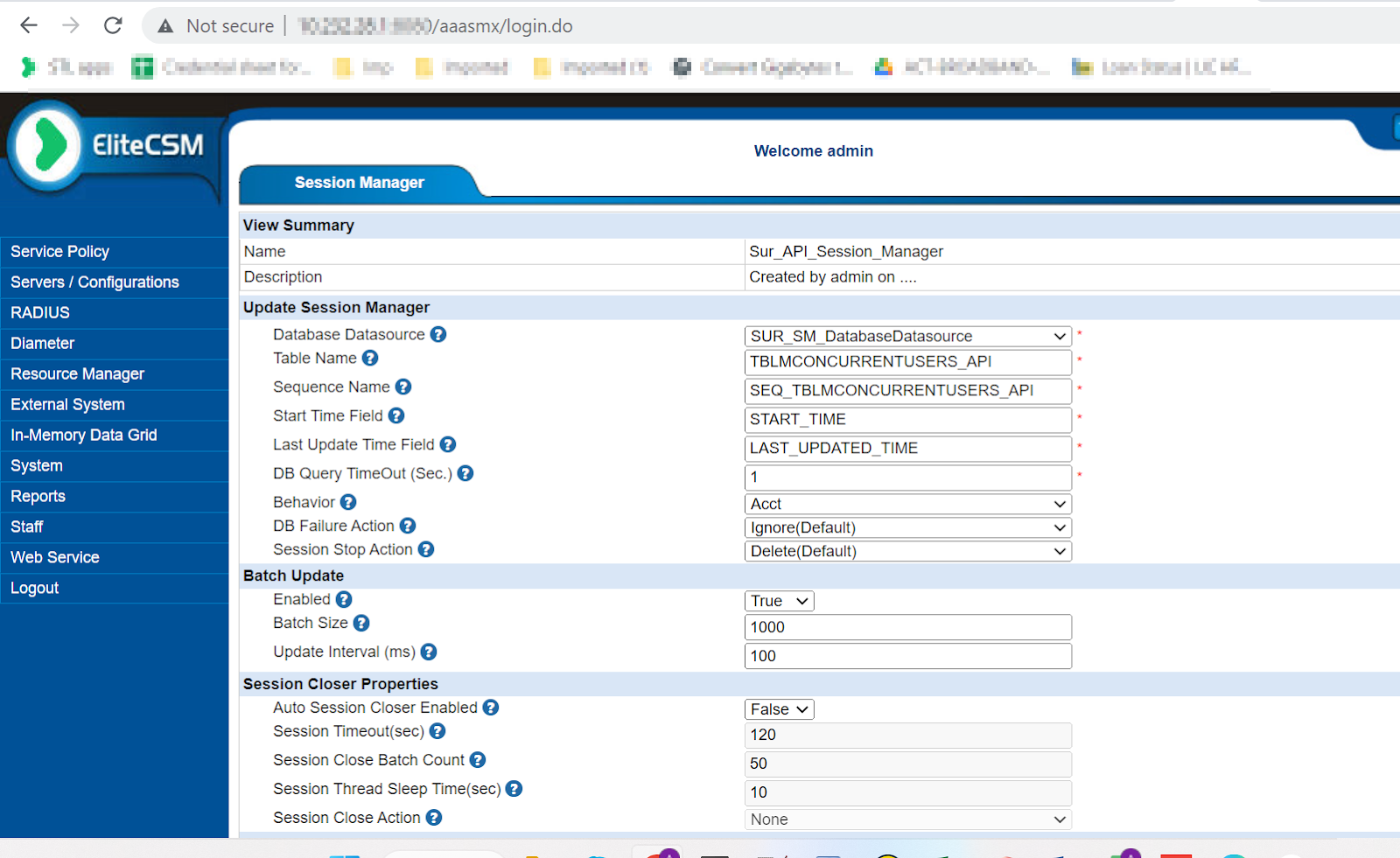This screenshot has width=1400, height=858.
Task: Click Update Interval field 100
Action: pos(908,656)
